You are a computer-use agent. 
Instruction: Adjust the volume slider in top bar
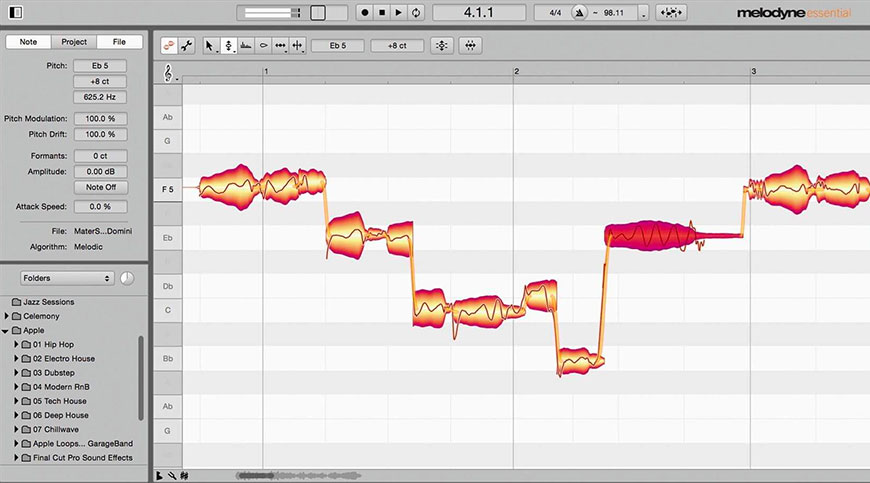pos(271,13)
